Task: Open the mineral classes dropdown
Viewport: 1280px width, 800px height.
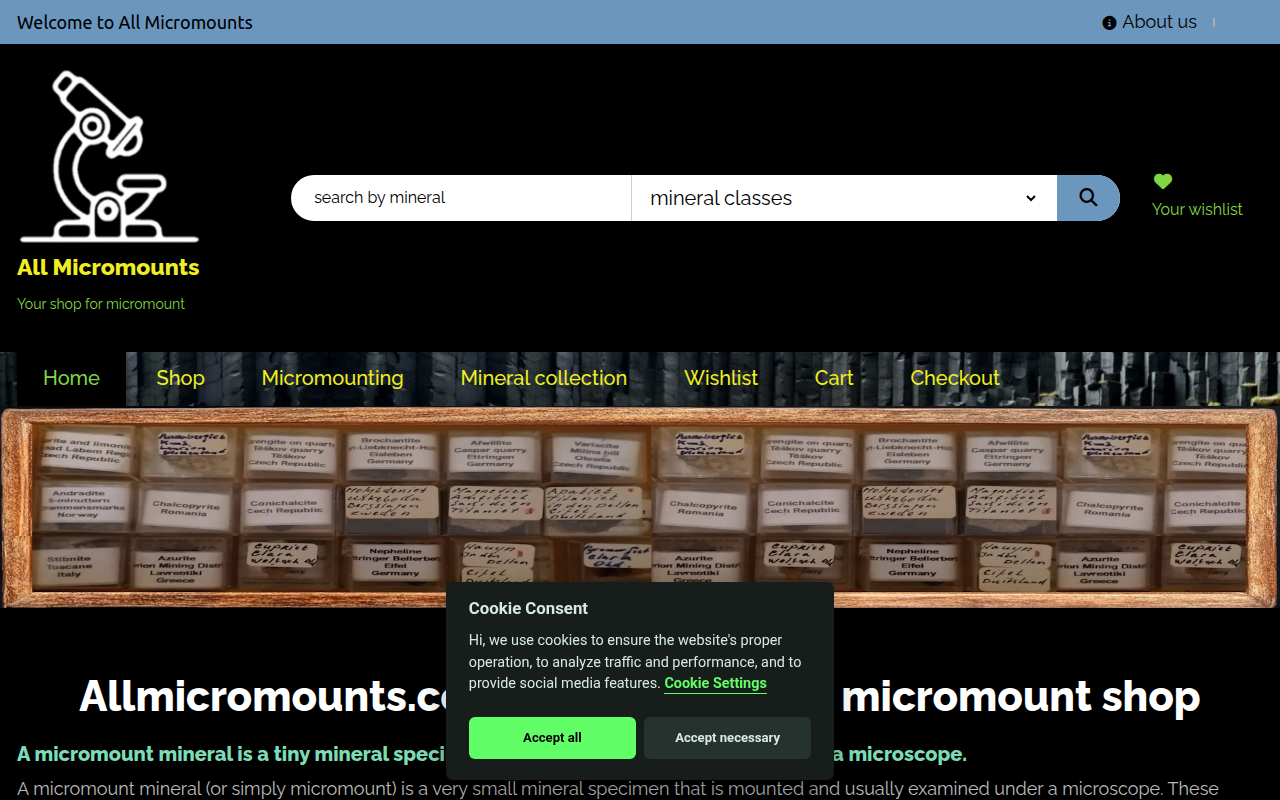Action: (844, 198)
